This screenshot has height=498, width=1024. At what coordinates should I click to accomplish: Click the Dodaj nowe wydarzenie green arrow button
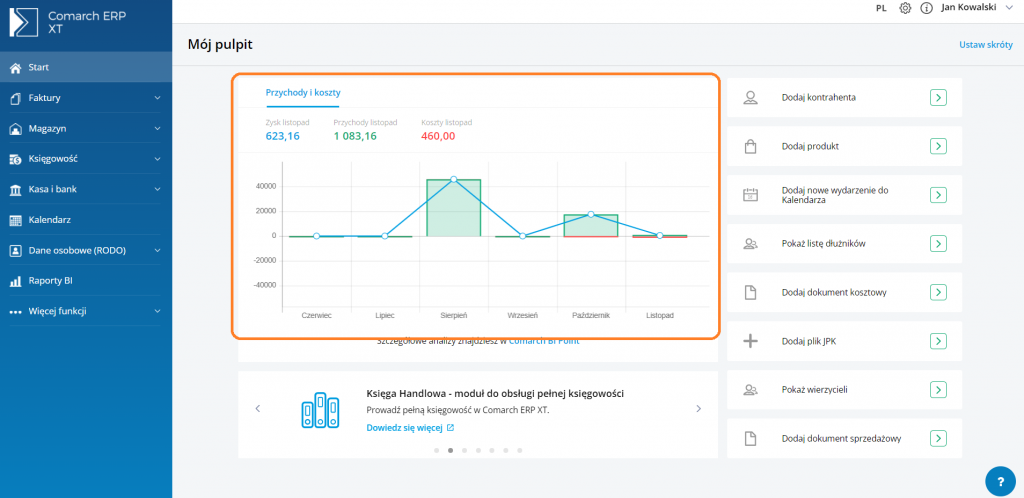tap(938, 195)
